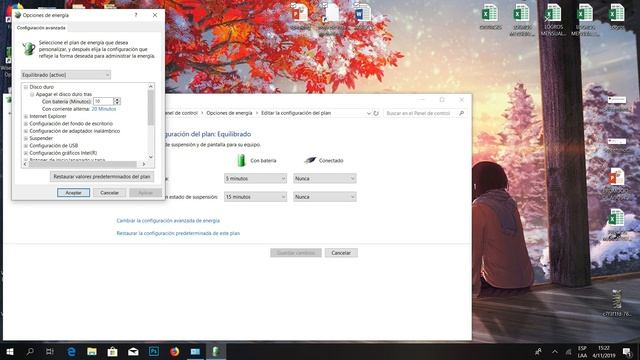
Task: Click the settings tree horizontal scrollbar
Action: 84,164
